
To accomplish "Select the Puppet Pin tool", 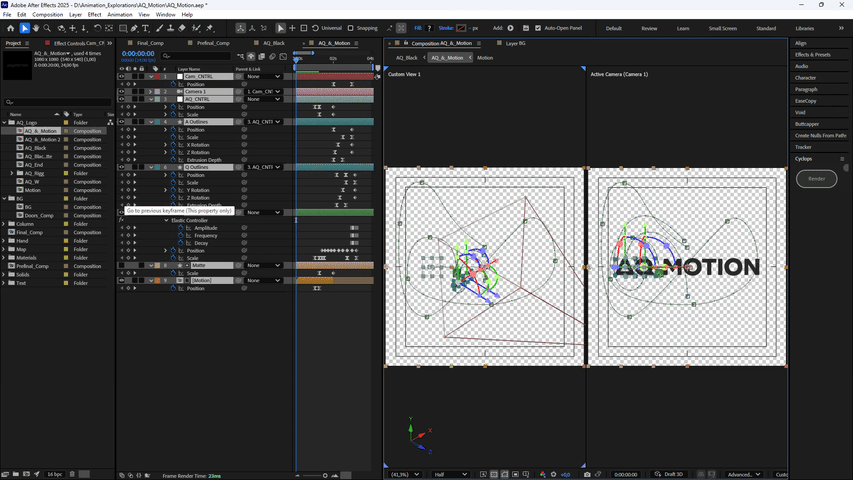I will coord(210,28).
